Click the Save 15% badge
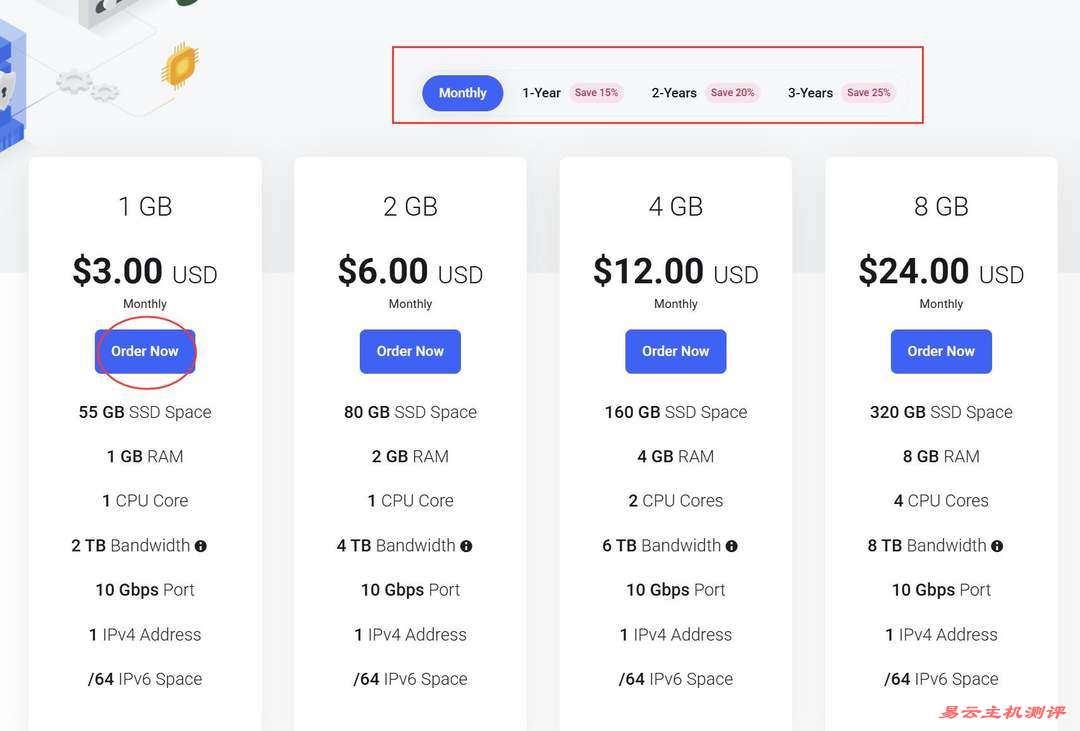This screenshot has width=1080, height=731. tap(596, 93)
